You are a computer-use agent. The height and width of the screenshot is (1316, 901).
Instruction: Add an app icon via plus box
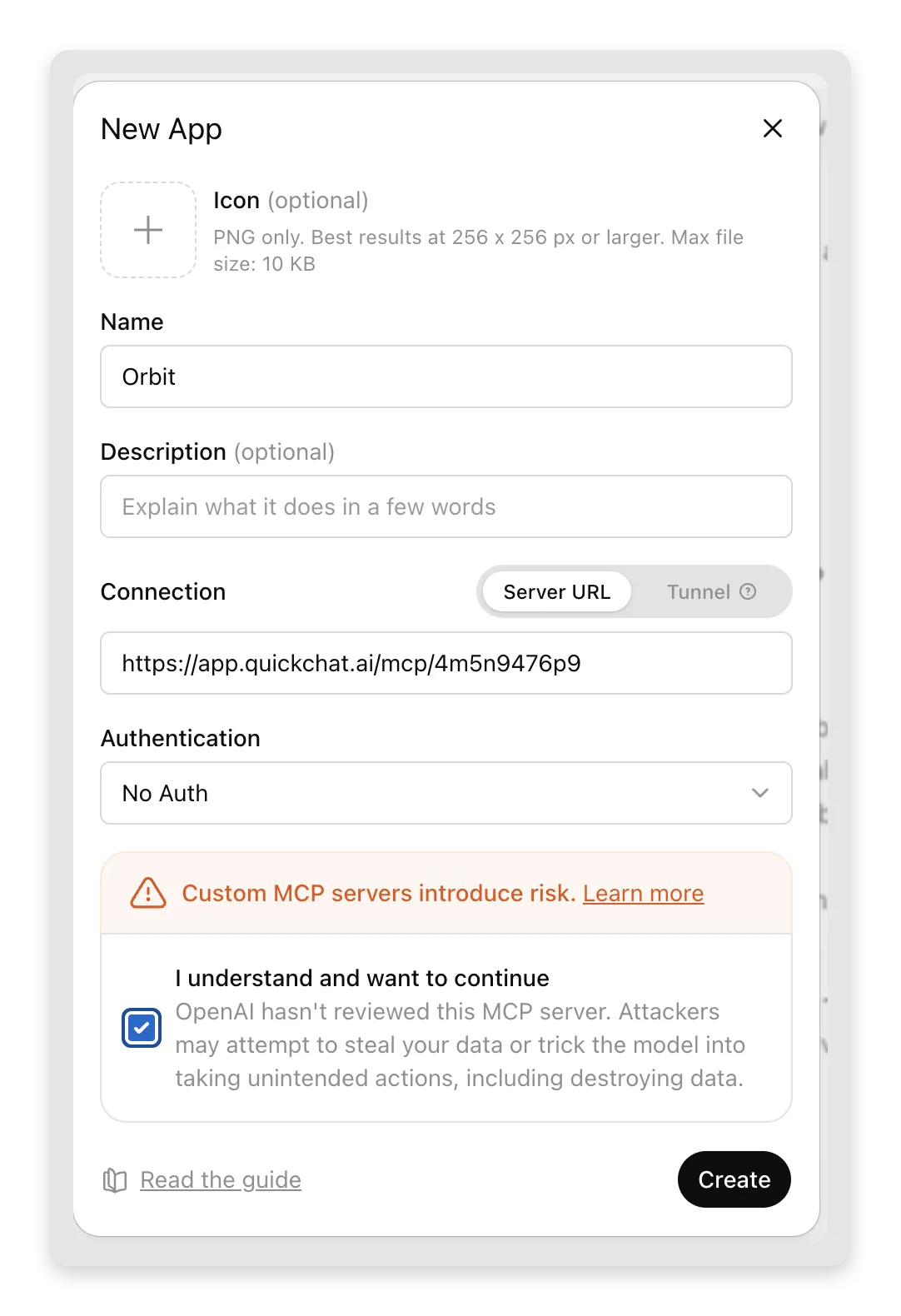[x=148, y=230]
